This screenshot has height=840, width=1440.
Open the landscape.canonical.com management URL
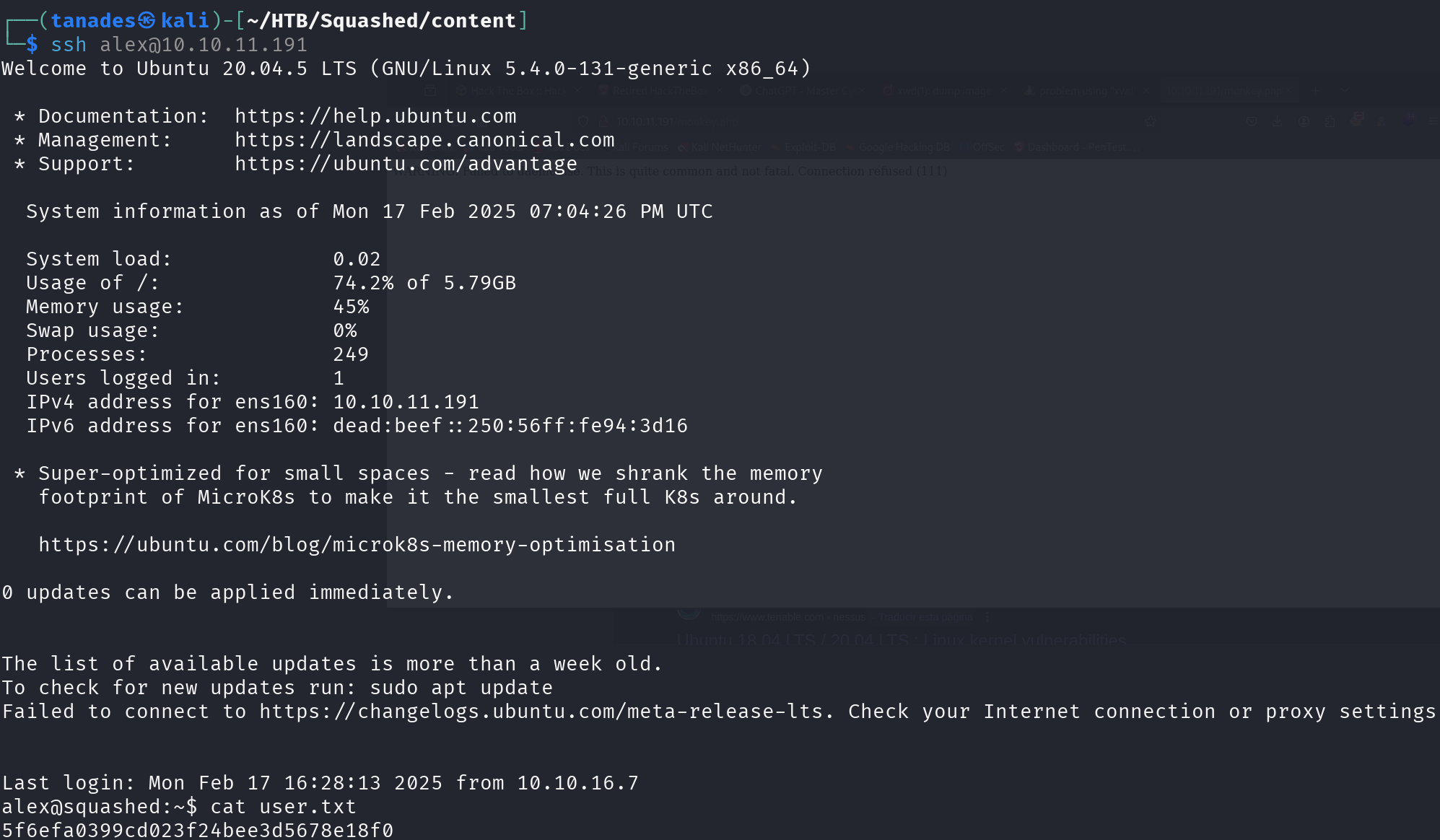(x=424, y=140)
